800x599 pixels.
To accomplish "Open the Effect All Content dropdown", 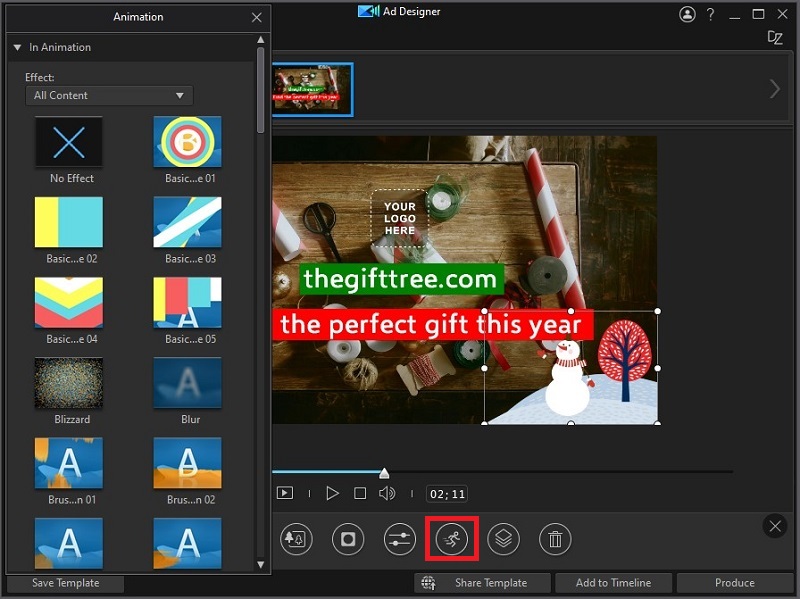I will point(109,95).
